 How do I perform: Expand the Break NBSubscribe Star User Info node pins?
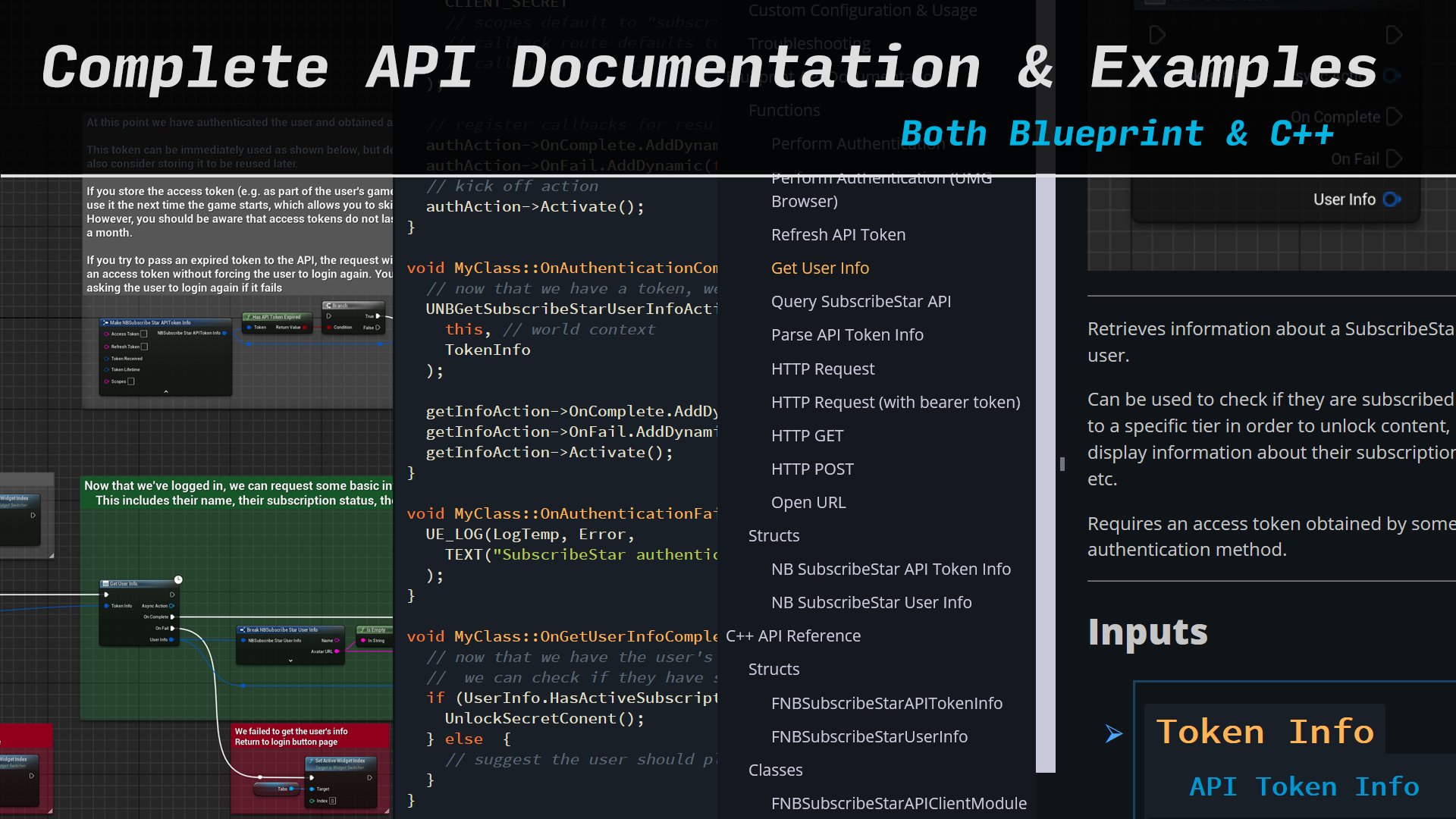click(290, 661)
